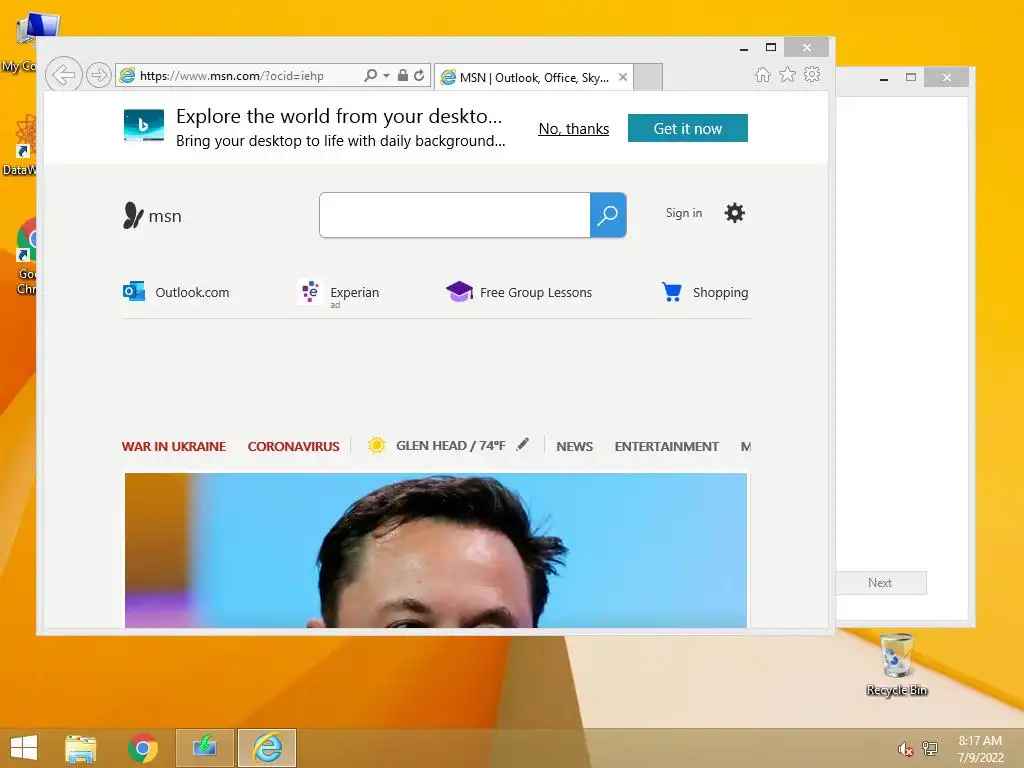Open MSN page settings gear
1024x768 pixels.
tap(735, 213)
